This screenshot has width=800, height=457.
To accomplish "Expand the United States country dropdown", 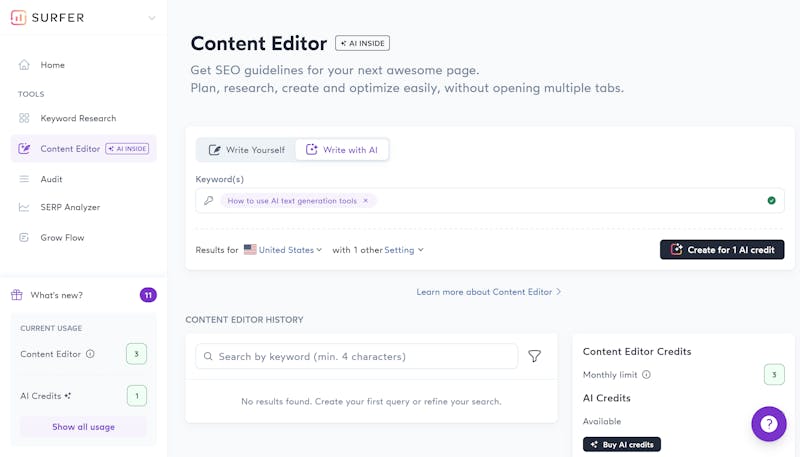I will 283,250.
